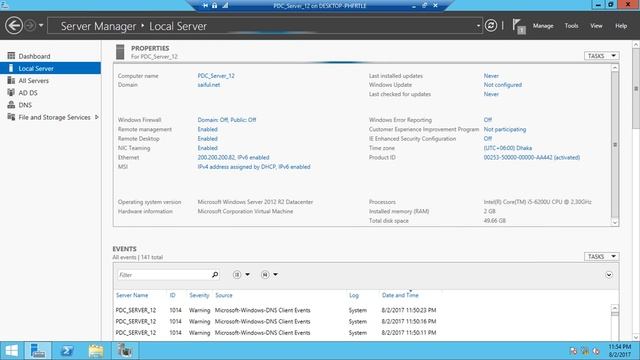
Task: Open Properties TASKS dropdown
Action: (x=601, y=56)
